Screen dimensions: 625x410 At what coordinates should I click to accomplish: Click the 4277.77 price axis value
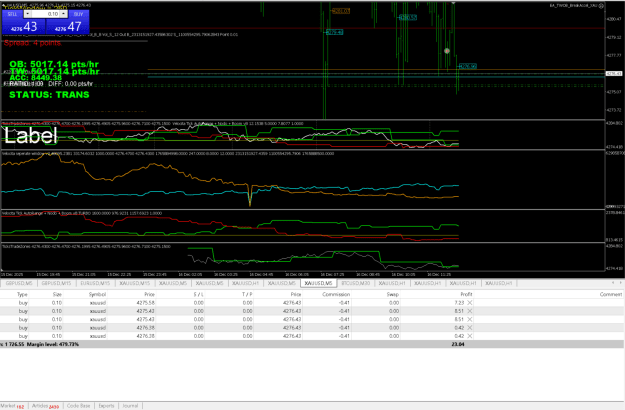pos(614,55)
